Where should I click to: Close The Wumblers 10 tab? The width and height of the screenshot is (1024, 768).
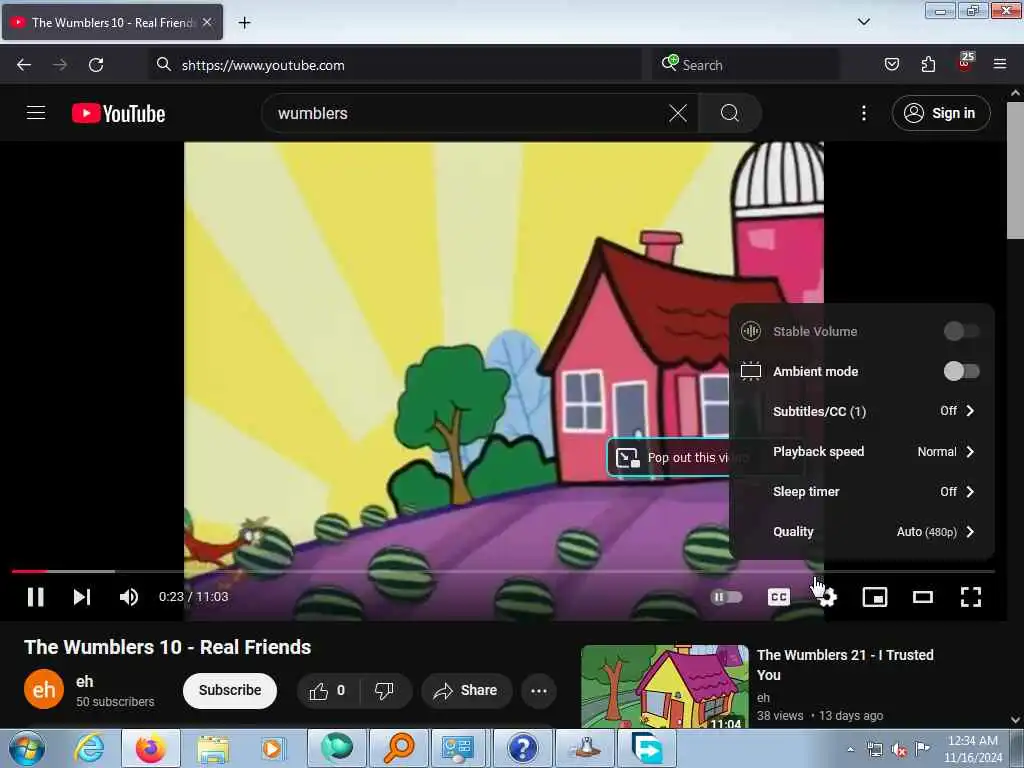point(206,22)
